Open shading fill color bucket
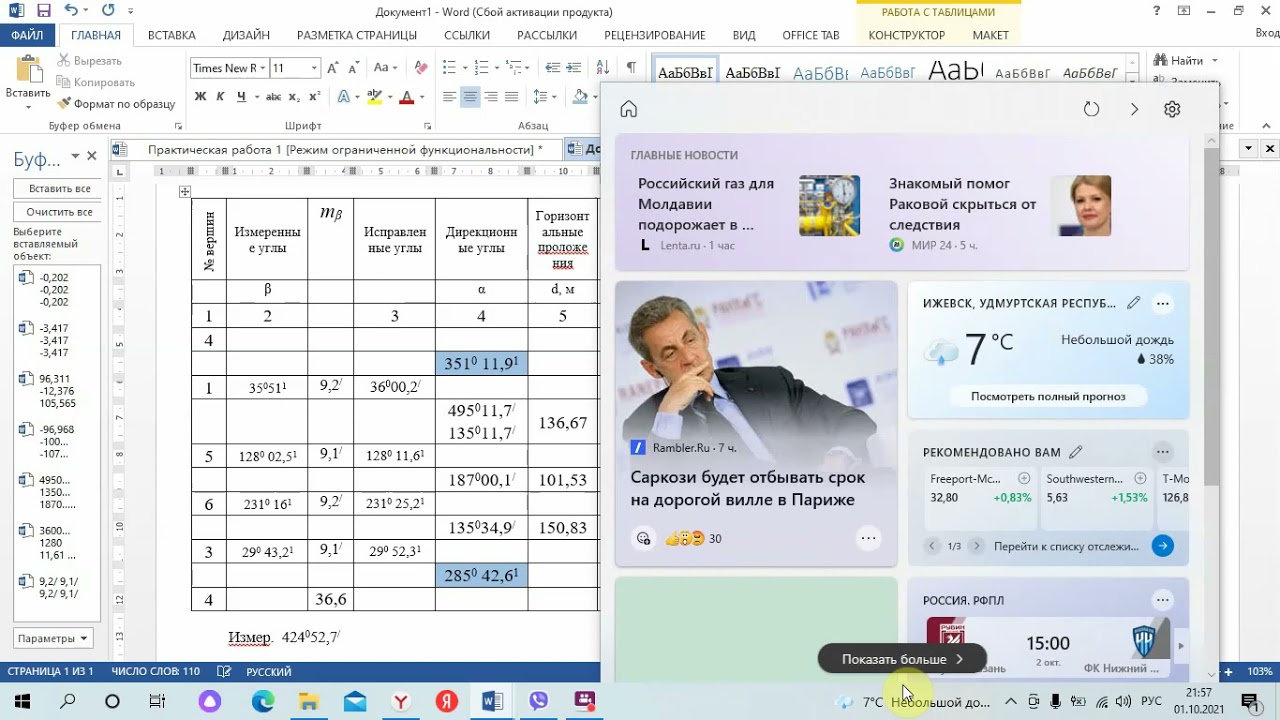 click(581, 97)
